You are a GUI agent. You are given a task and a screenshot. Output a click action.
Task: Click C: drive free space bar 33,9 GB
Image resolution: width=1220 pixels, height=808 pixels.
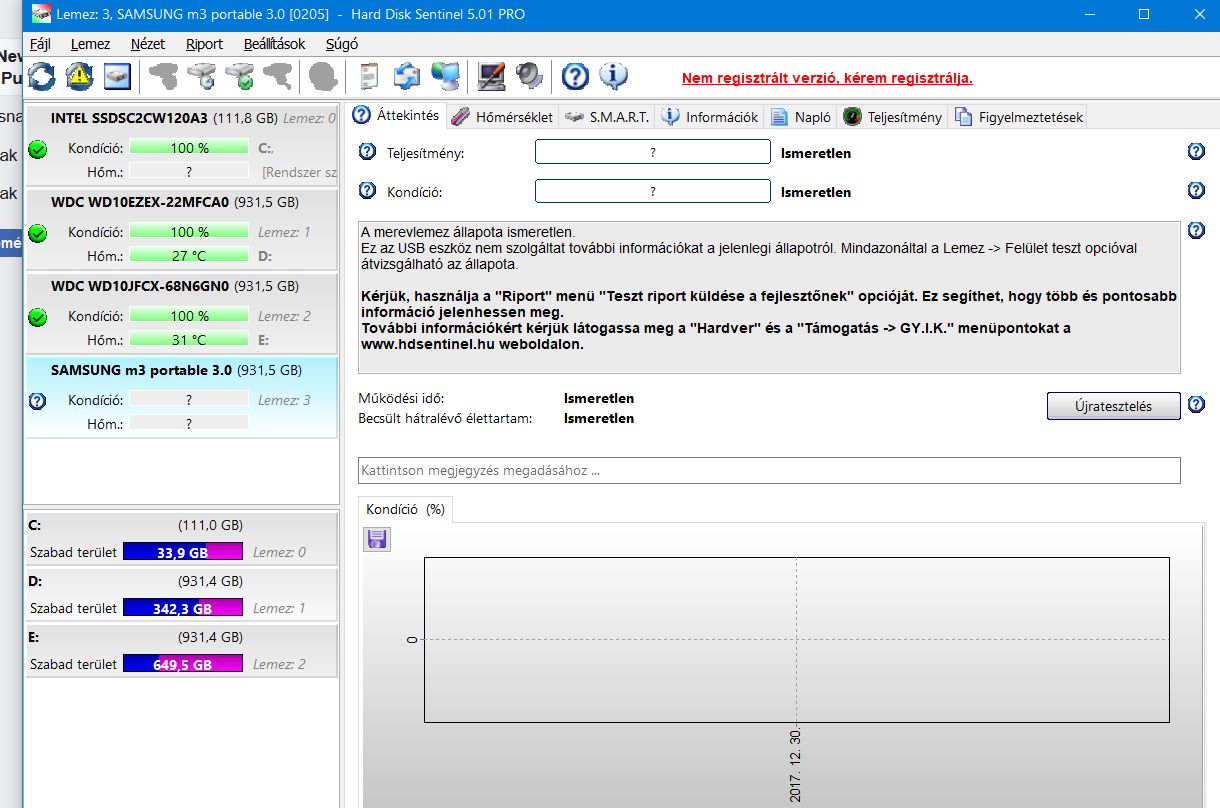[183, 552]
